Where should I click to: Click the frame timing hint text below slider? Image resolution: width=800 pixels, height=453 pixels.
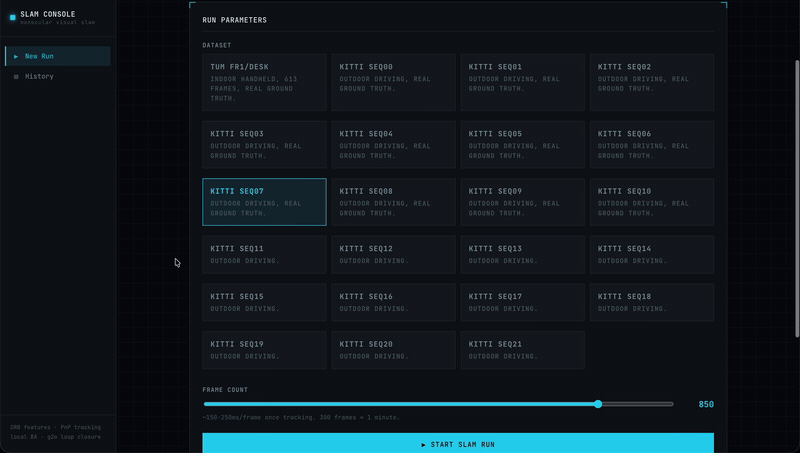coord(301,417)
